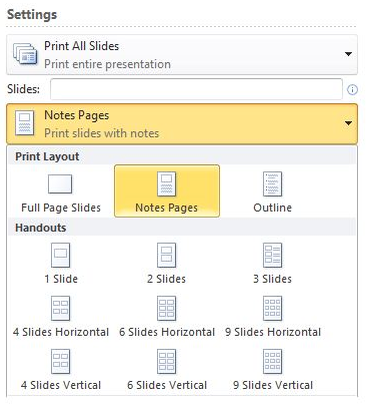This screenshot has width=370, height=404.
Task: Collapse the Notes Pages layout dropdown
Action: coord(182,124)
